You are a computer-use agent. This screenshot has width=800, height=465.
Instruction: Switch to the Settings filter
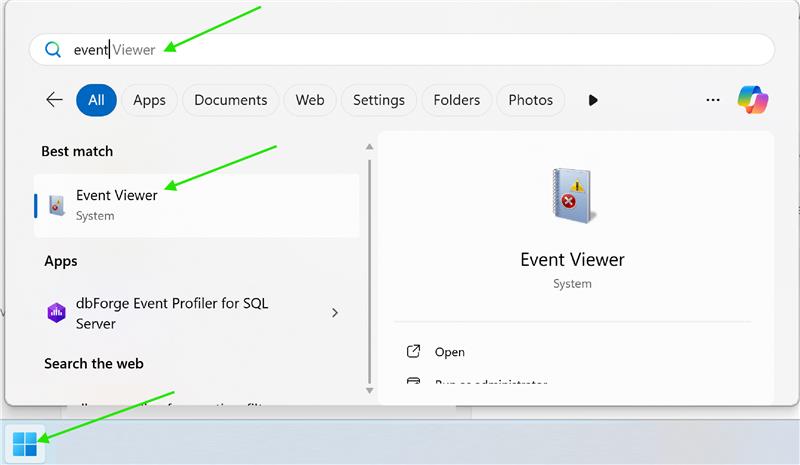click(379, 100)
